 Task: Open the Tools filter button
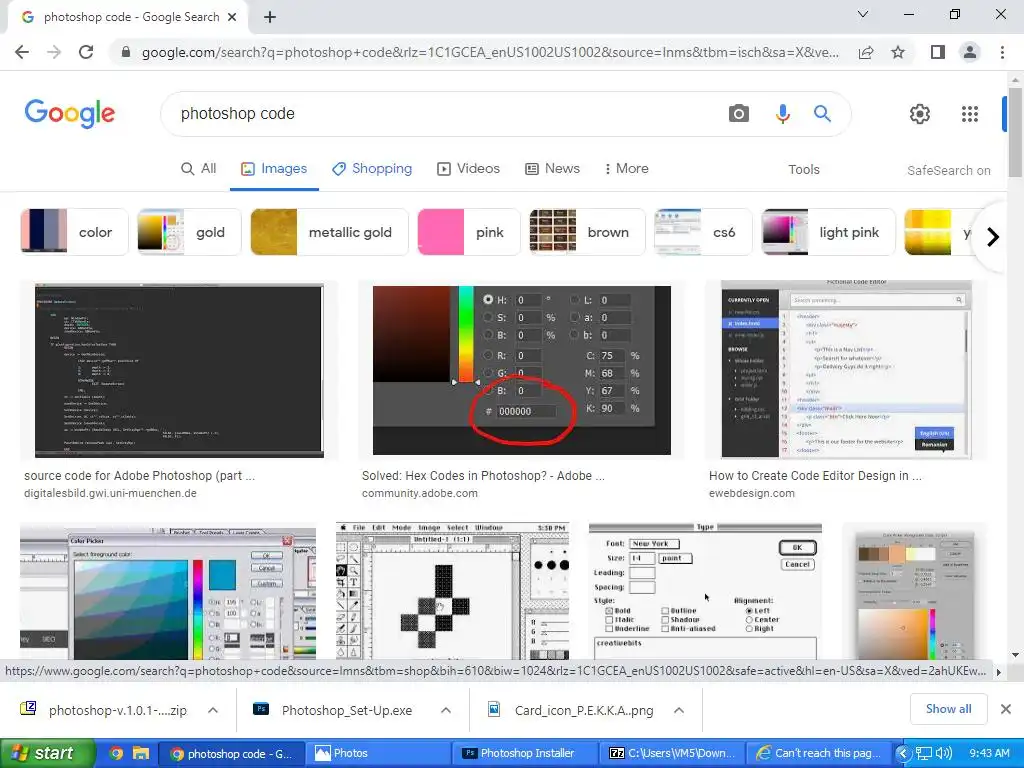[x=803, y=169]
